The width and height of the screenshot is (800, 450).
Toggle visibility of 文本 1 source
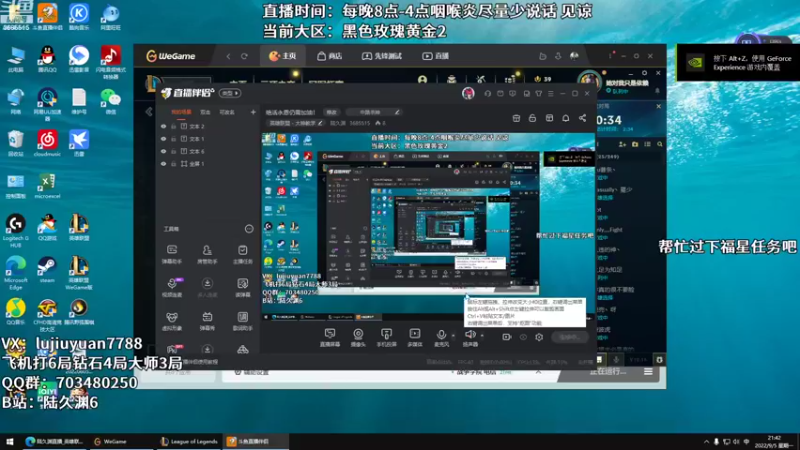tap(163, 139)
